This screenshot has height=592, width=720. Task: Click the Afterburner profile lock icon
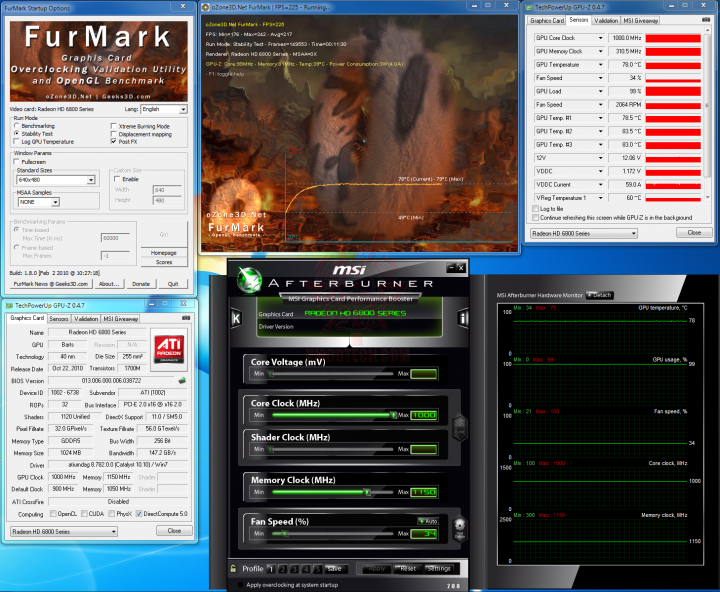click(x=233, y=569)
